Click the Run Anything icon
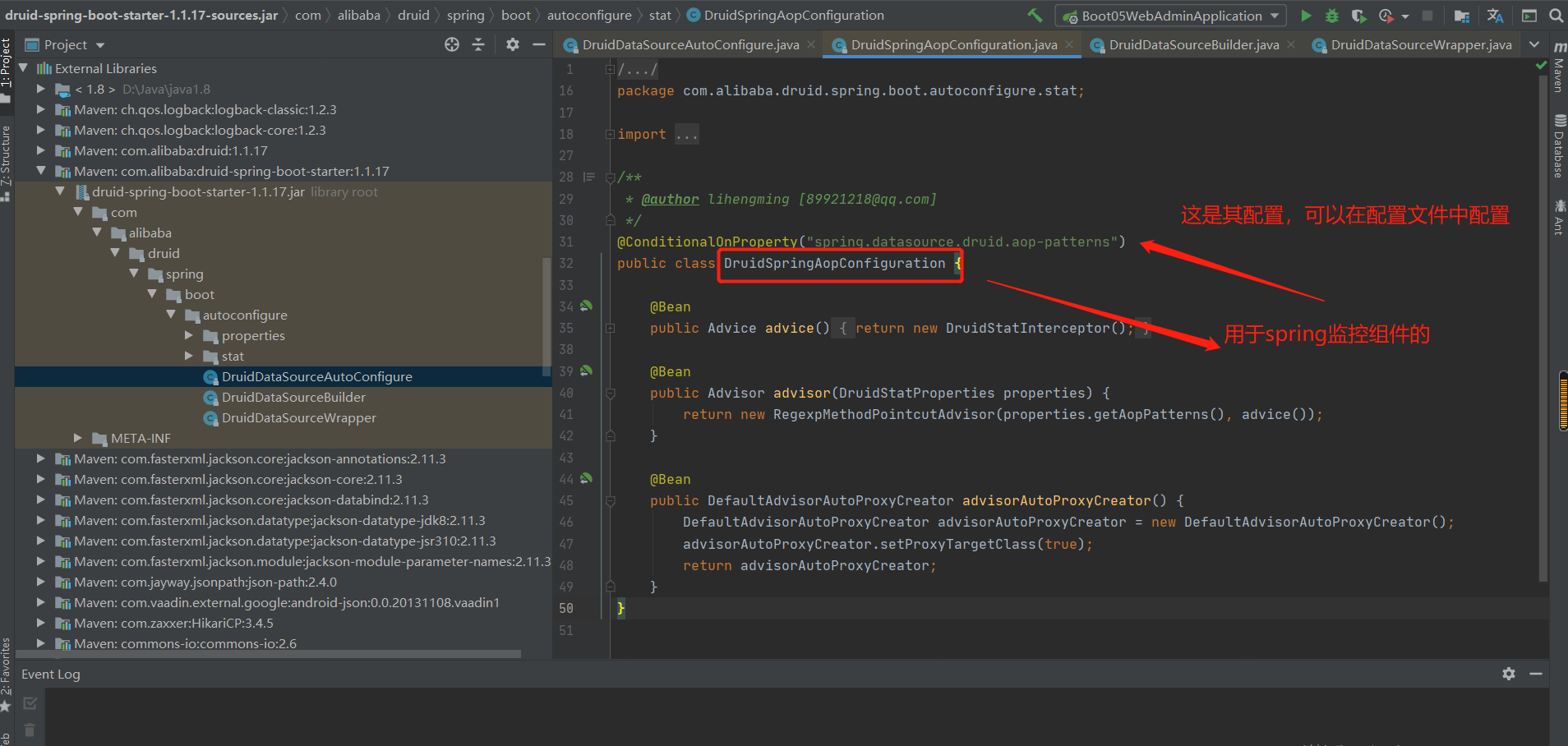The image size is (1568, 746). click(x=1529, y=16)
